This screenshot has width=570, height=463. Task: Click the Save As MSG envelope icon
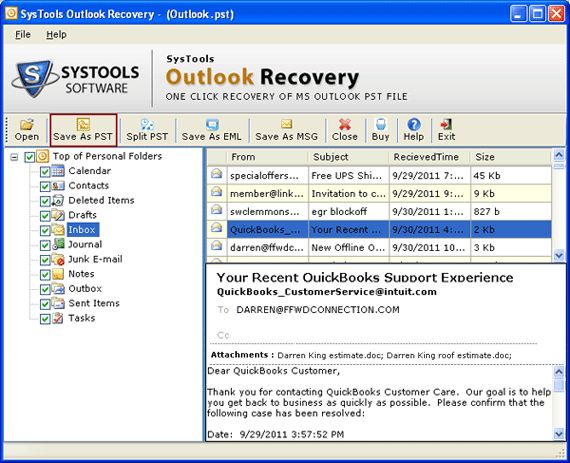[286, 124]
